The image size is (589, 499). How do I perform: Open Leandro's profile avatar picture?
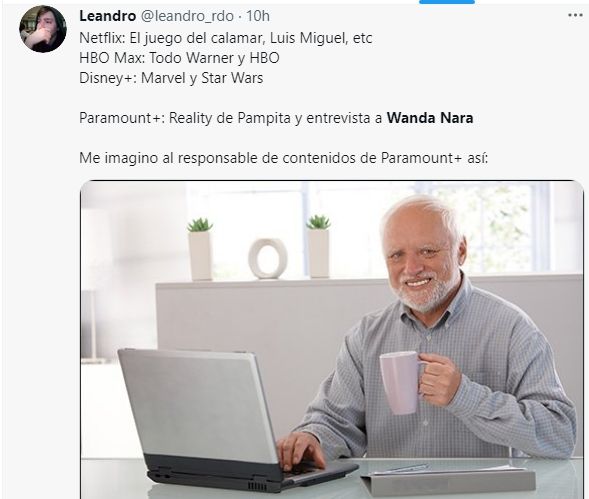pos(43,29)
